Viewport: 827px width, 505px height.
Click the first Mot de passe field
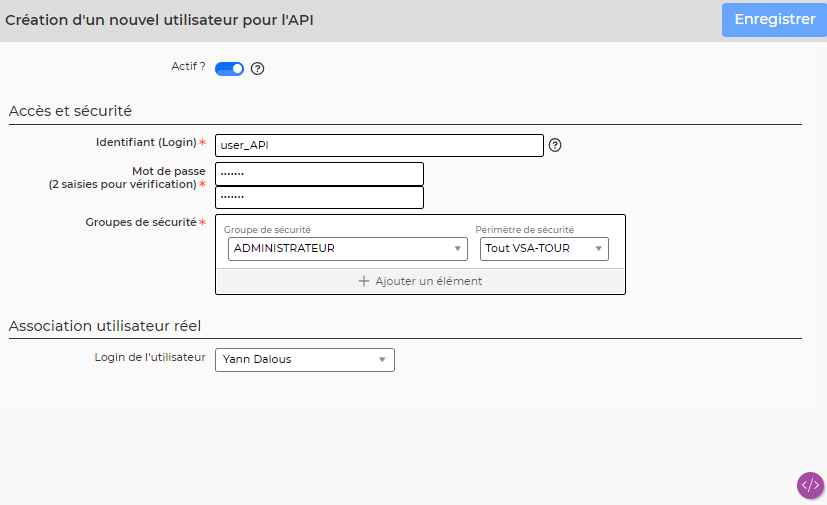tap(319, 174)
